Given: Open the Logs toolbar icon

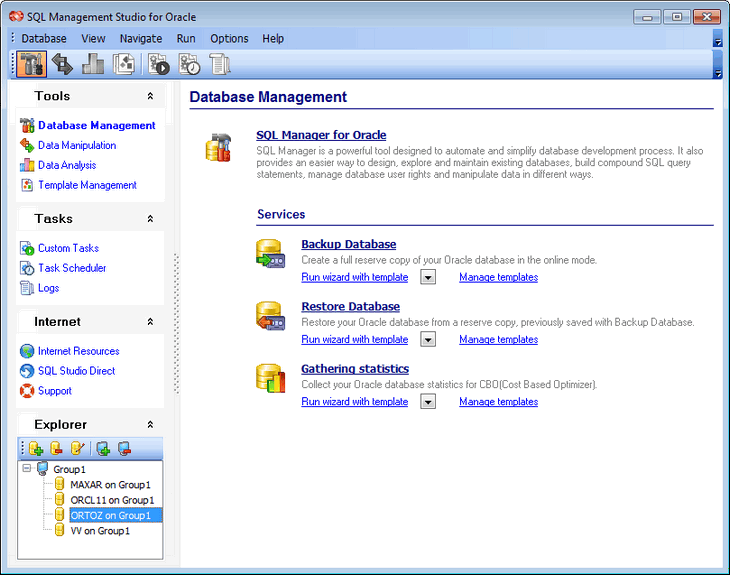Looking at the screenshot, I should coord(220,64).
